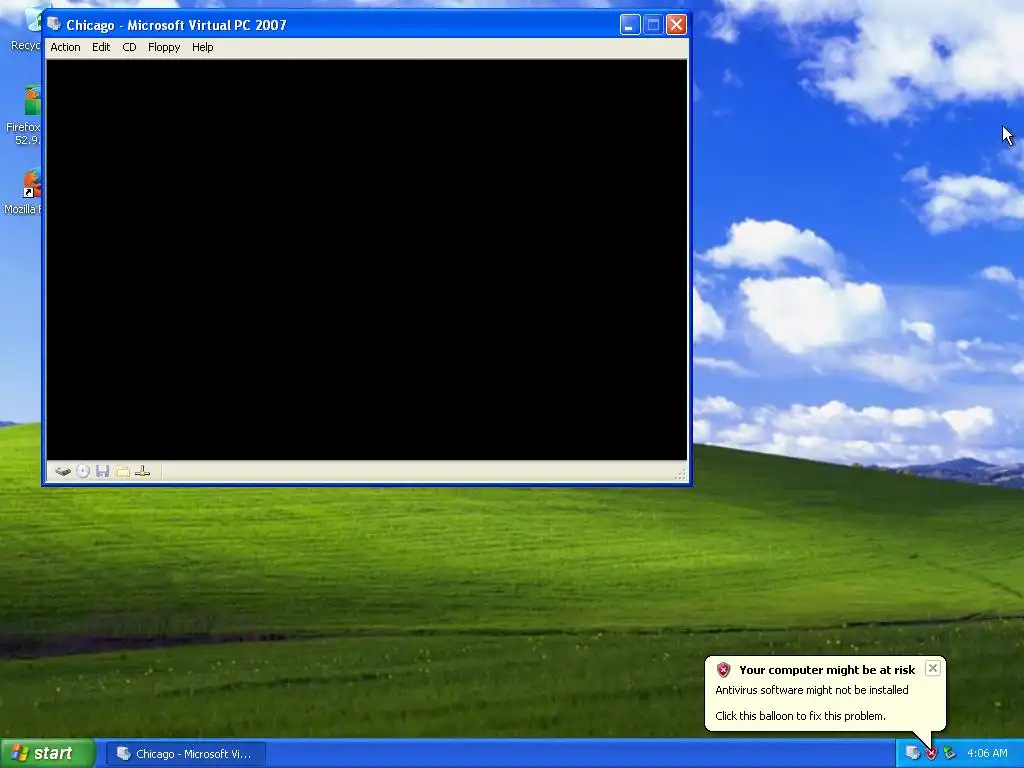
Task: Click the shared folder icon in status bar
Action: click(x=122, y=471)
